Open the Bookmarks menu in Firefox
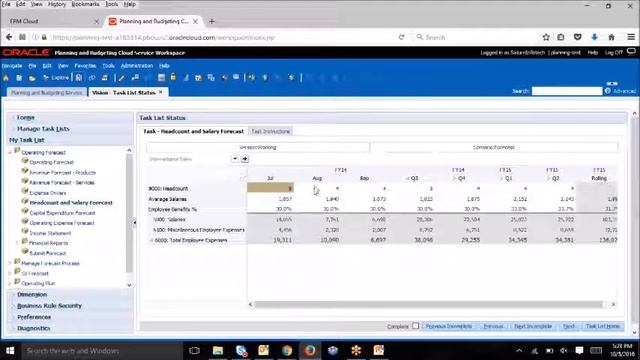The image size is (640, 360). tap(85, 4)
